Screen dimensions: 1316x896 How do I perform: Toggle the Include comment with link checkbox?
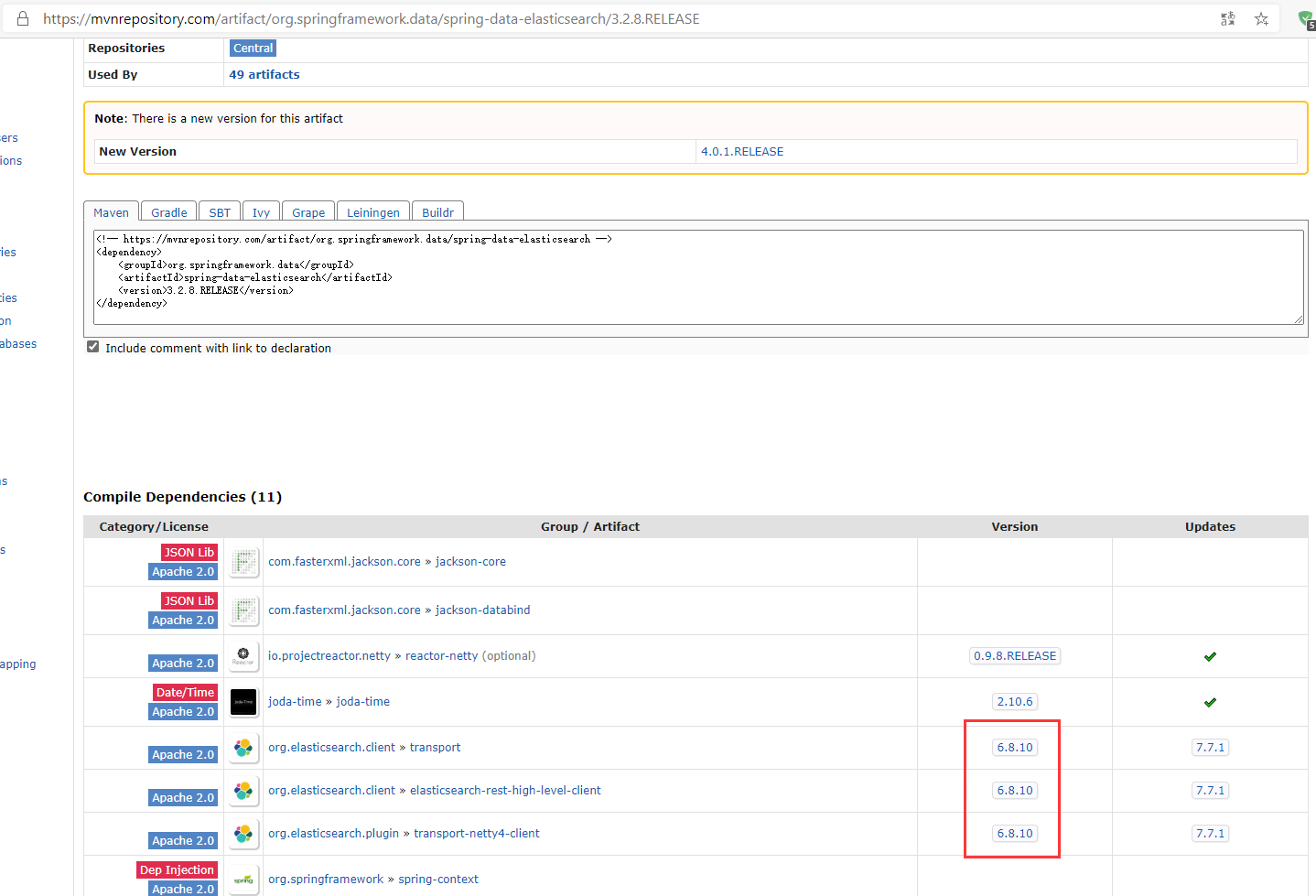pos(92,347)
